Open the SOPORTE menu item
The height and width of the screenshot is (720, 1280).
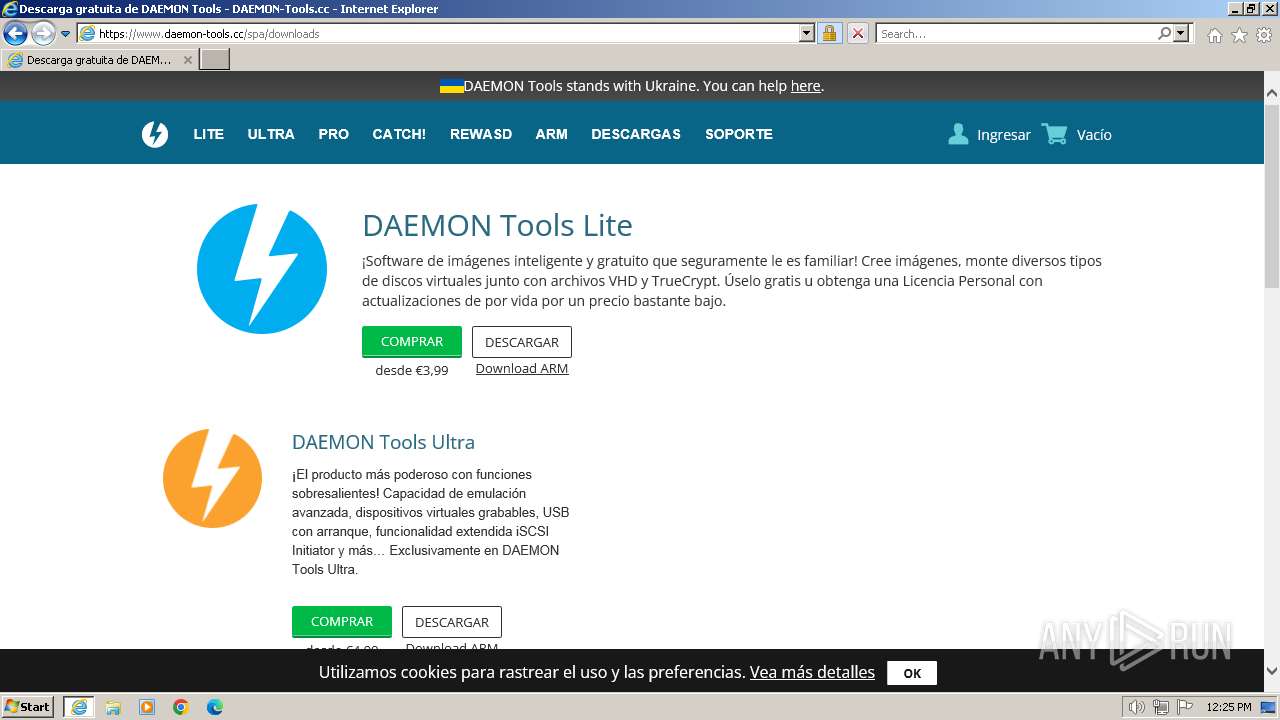coord(739,134)
